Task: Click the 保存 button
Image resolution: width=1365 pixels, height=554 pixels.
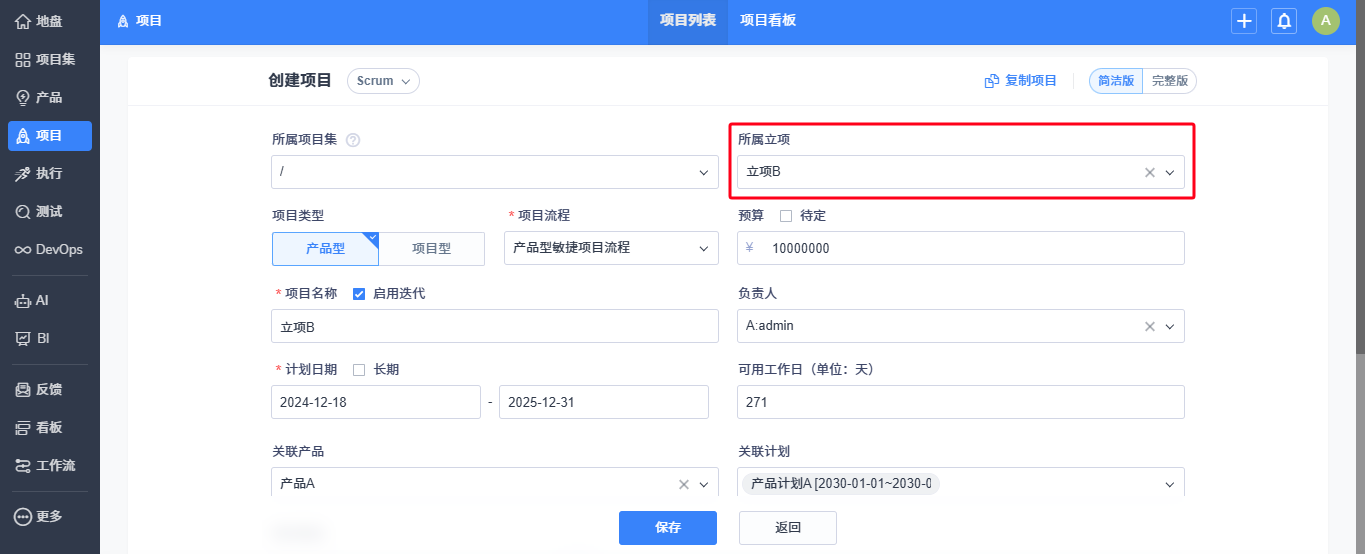Action: pos(668,527)
